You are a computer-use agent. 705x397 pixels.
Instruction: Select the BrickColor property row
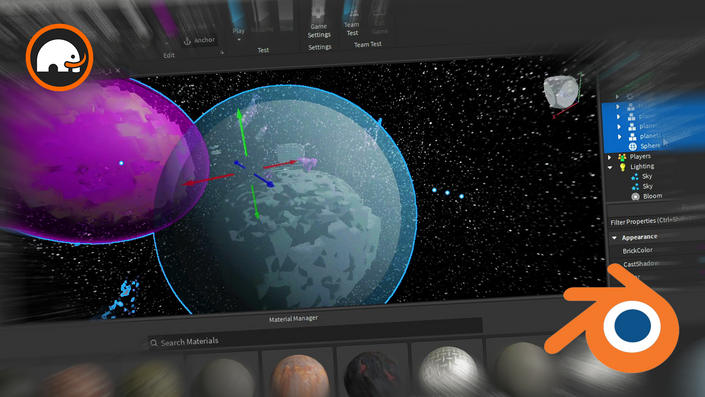pos(656,250)
